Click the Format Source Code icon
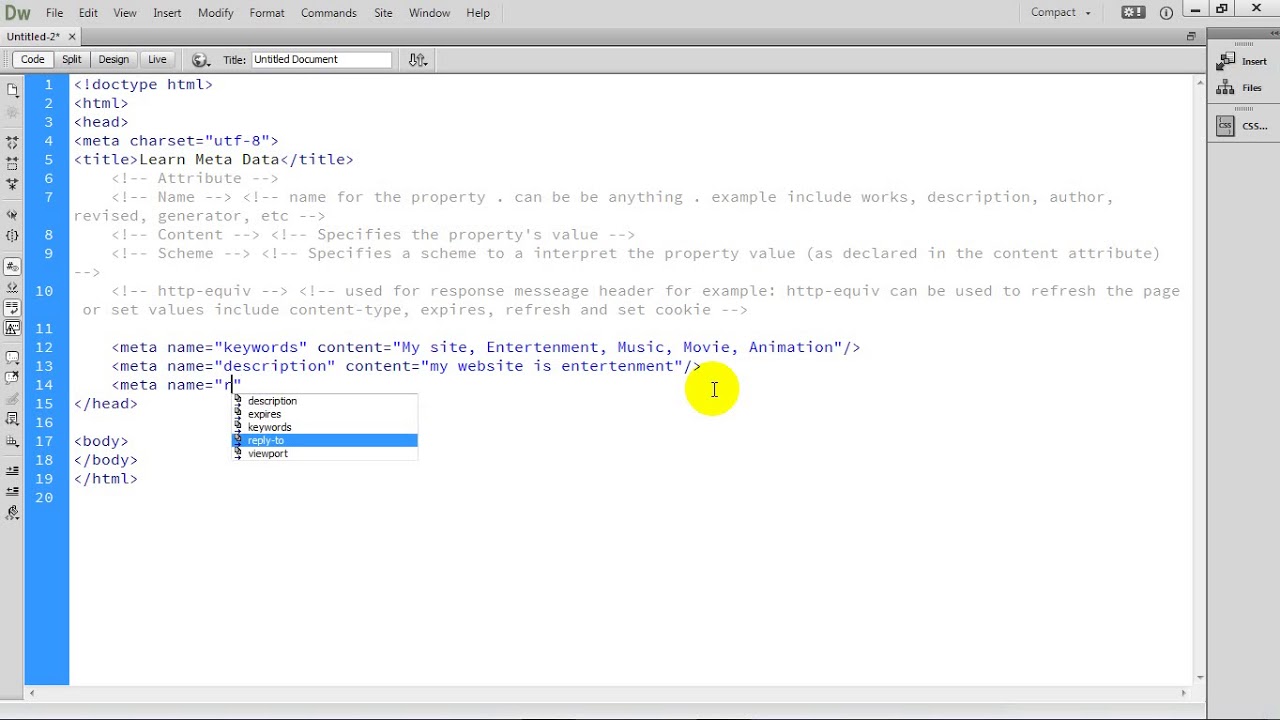Image resolution: width=1280 pixels, height=720 pixels. (x=12, y=513)
